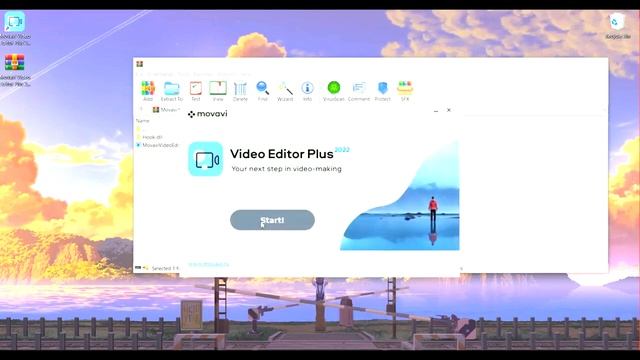Click the Protect shield icon
Screen dimensions: 640x360
point(382,91)
